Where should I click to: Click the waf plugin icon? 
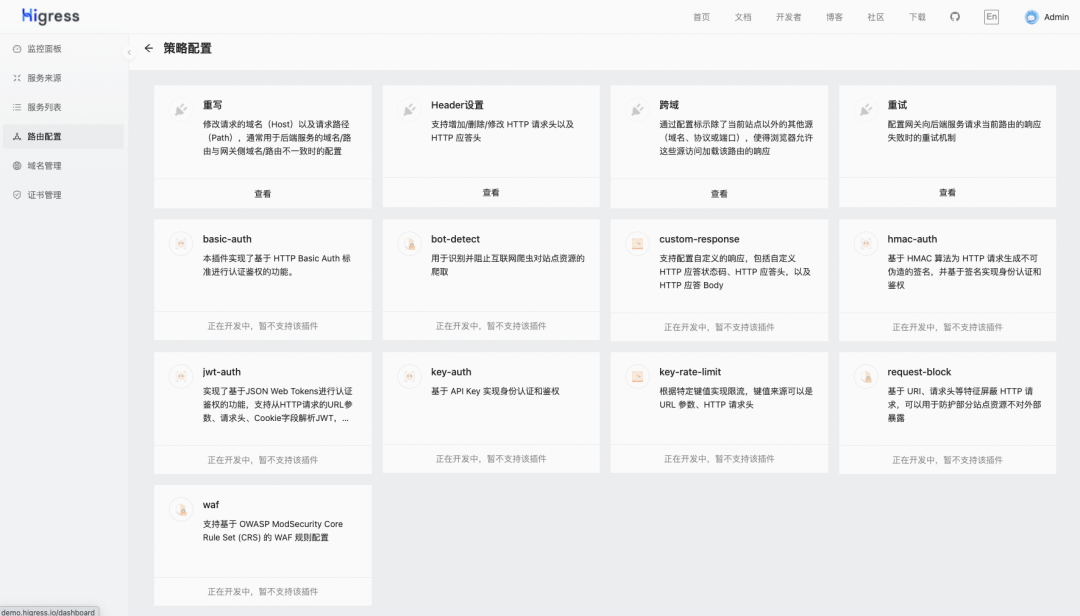tap(181, 510)
